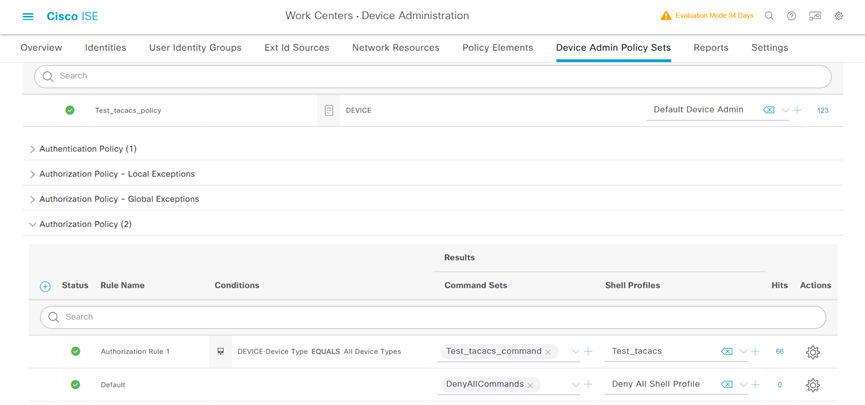
Task: Open the header settings gear icon
Action: click(x=839, y=16)
